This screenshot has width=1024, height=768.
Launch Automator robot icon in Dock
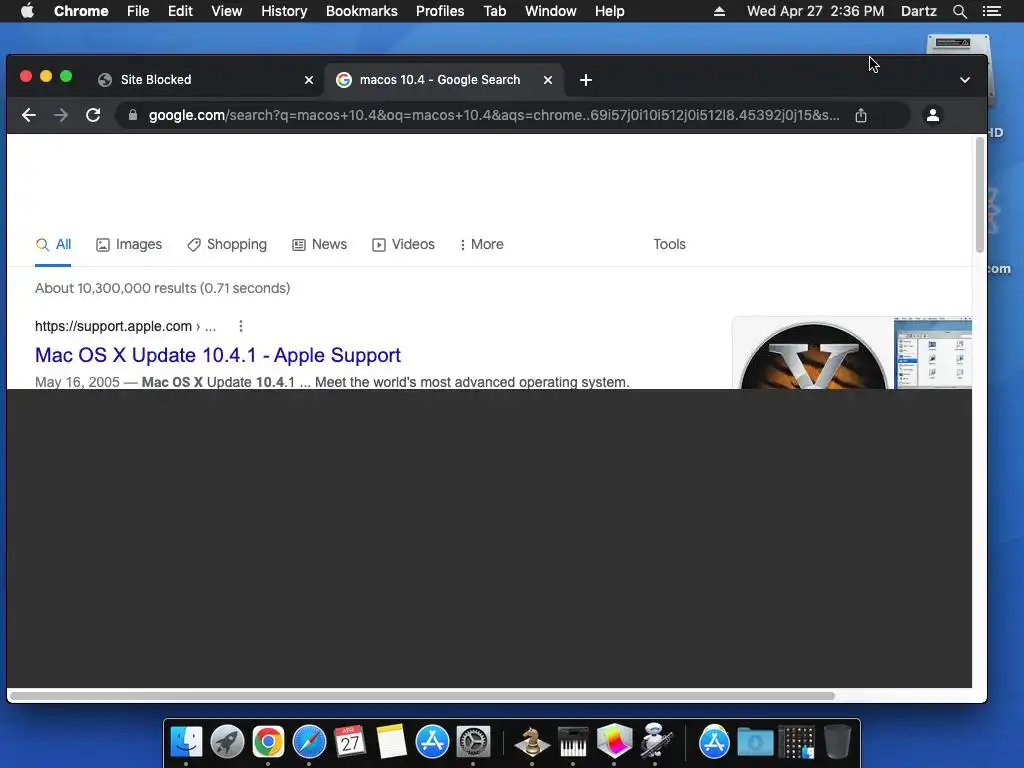[655, 741]
